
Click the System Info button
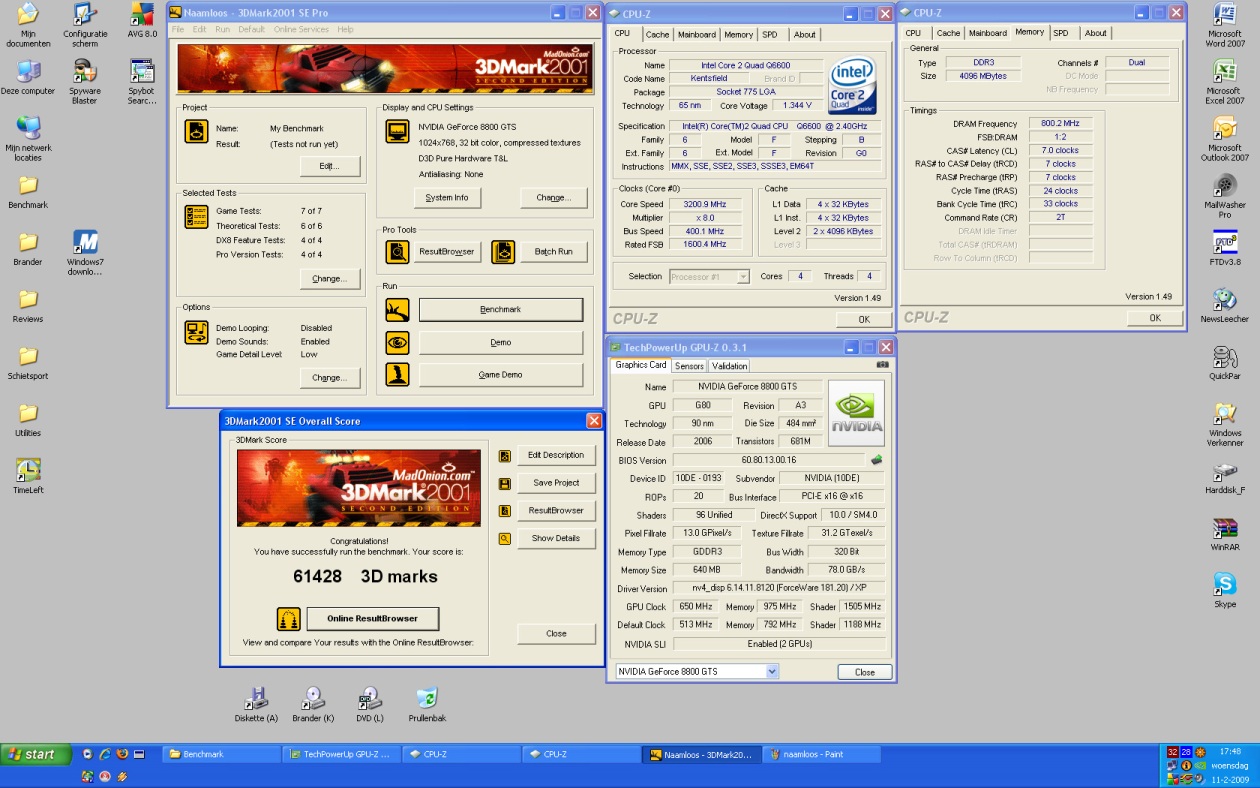[447, 198]
